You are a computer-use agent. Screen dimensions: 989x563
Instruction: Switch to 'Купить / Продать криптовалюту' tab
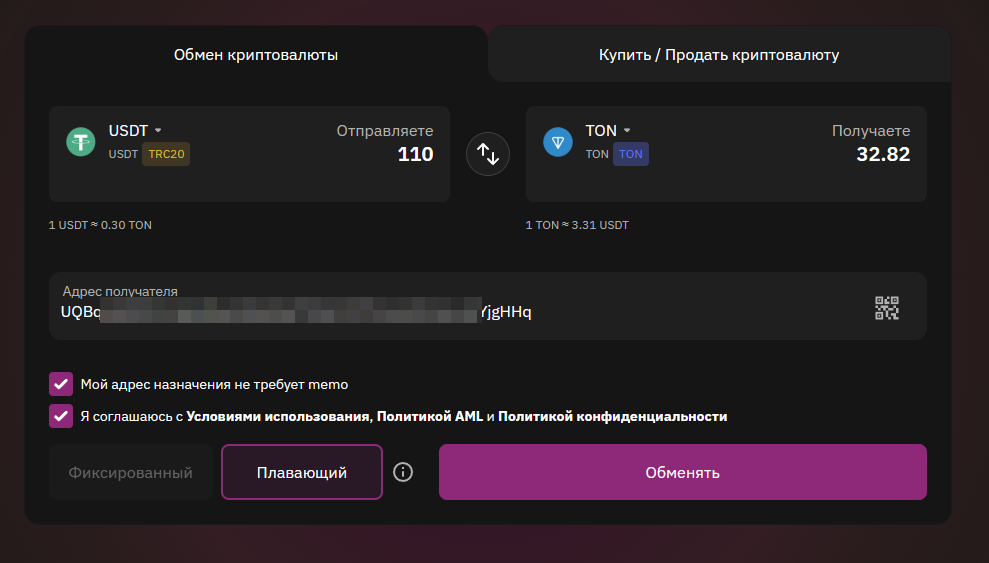719,55
